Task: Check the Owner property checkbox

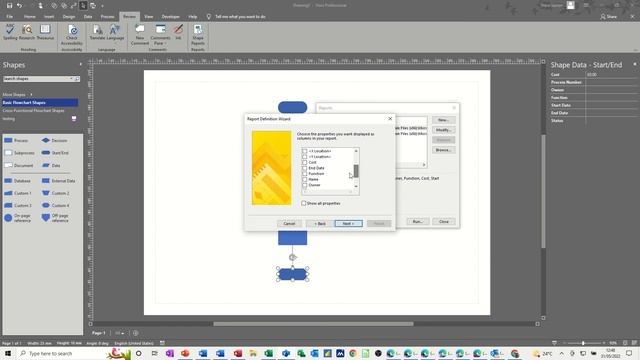Action: (304, 185)
